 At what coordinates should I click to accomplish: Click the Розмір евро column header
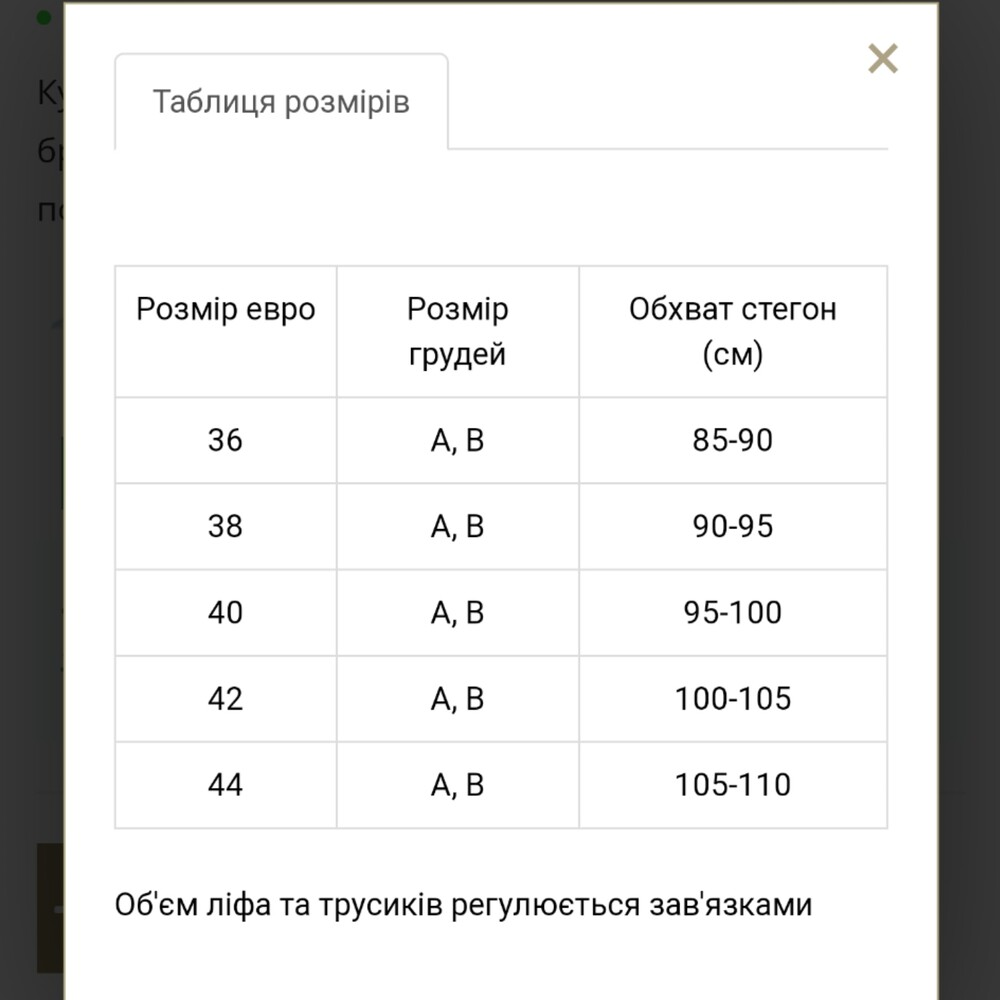tap(226, 310)
